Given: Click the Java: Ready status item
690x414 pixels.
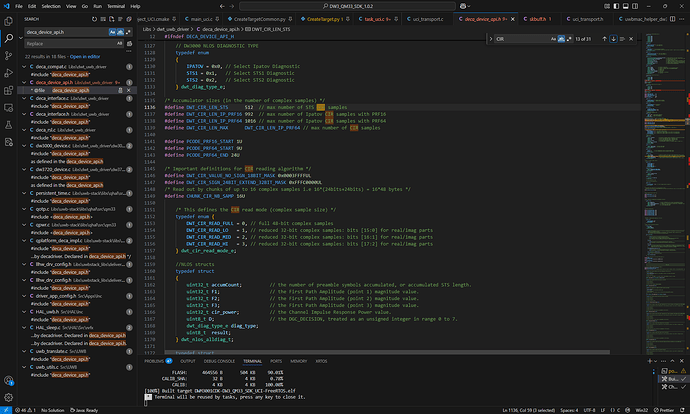Looking at the screenshot, I should [84, 410].
